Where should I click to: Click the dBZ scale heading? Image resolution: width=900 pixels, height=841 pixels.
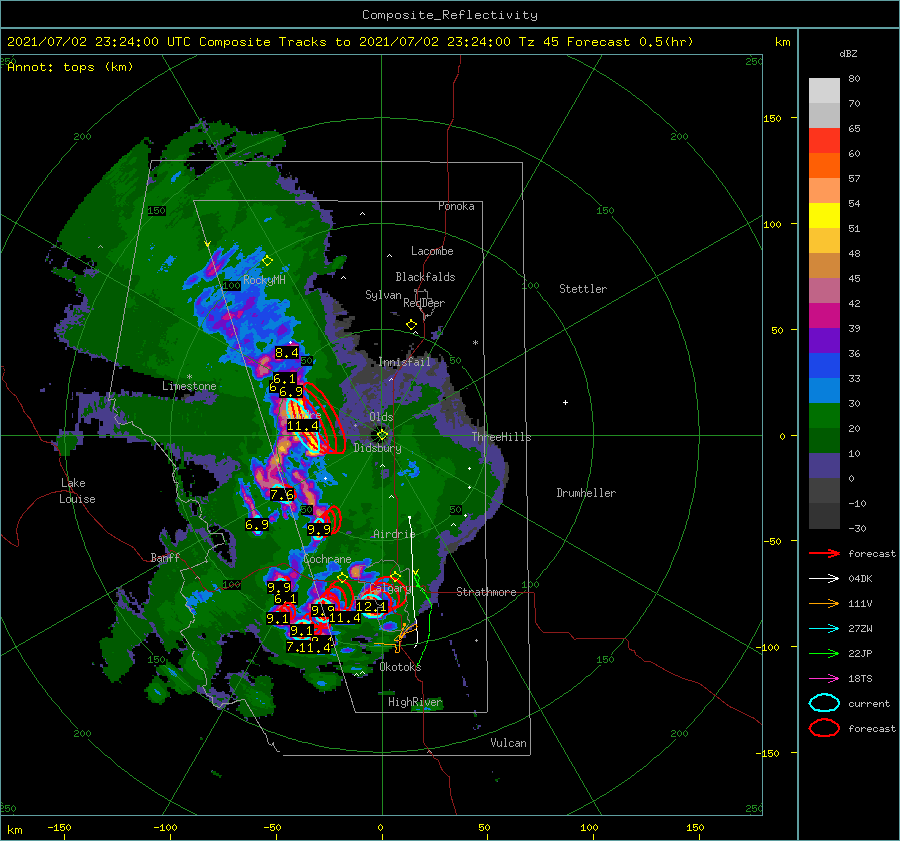(x=848, y=53)
